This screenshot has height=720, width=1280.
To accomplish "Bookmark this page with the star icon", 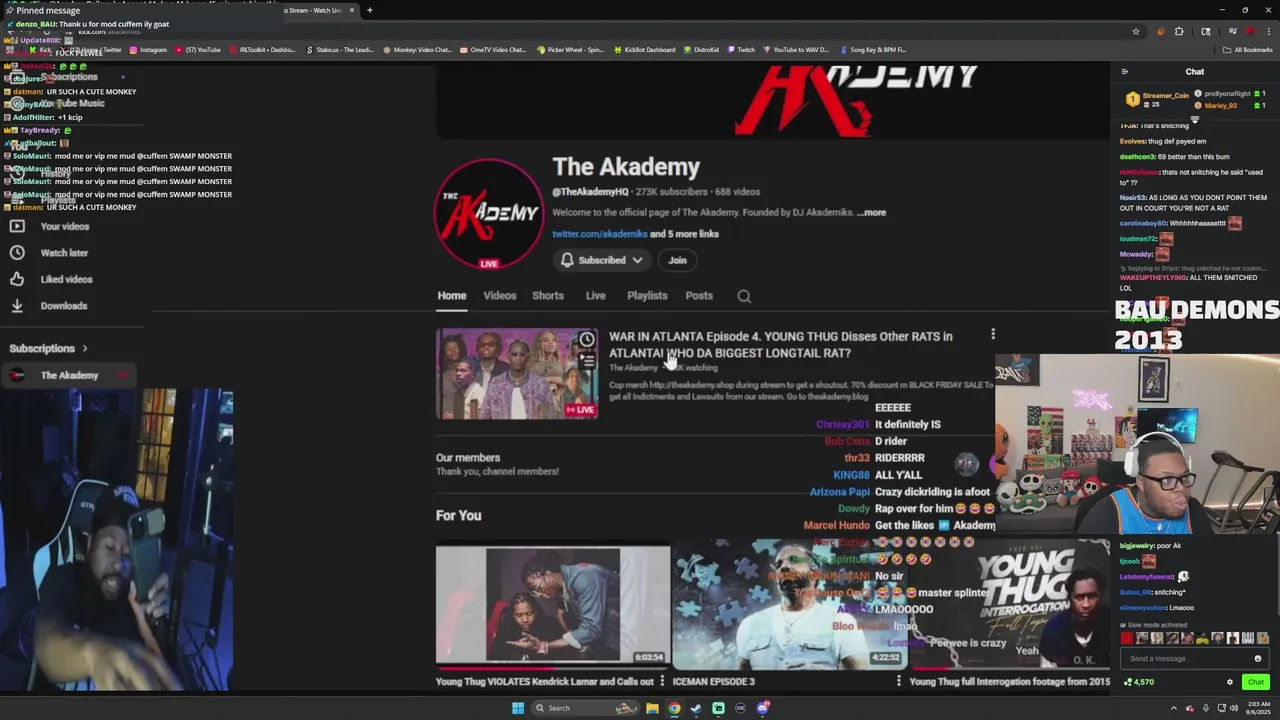I will (1136, 32).
